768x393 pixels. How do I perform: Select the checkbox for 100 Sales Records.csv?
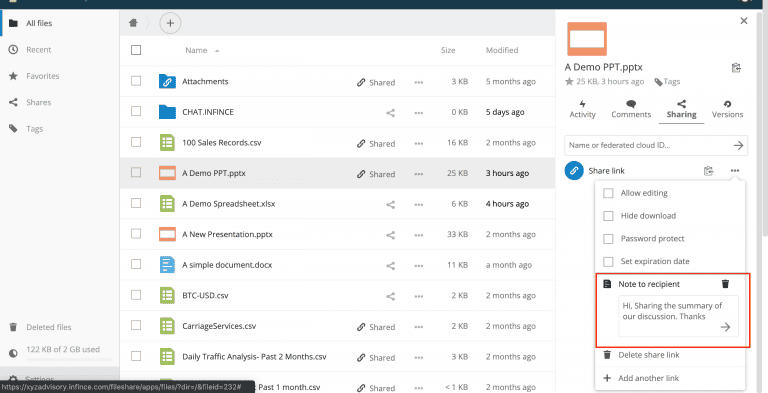[x=136, y=142]
